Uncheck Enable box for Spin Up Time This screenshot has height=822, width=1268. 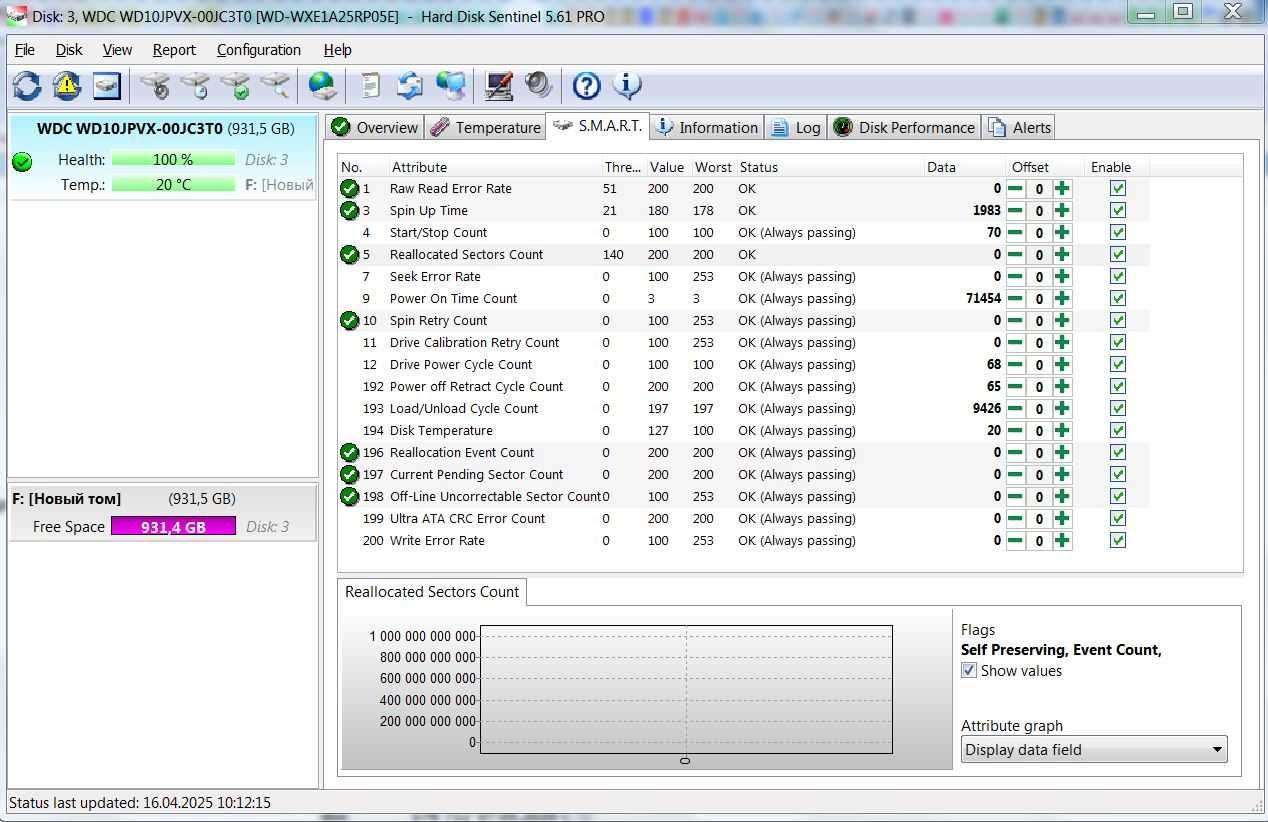click(1118, 210)
